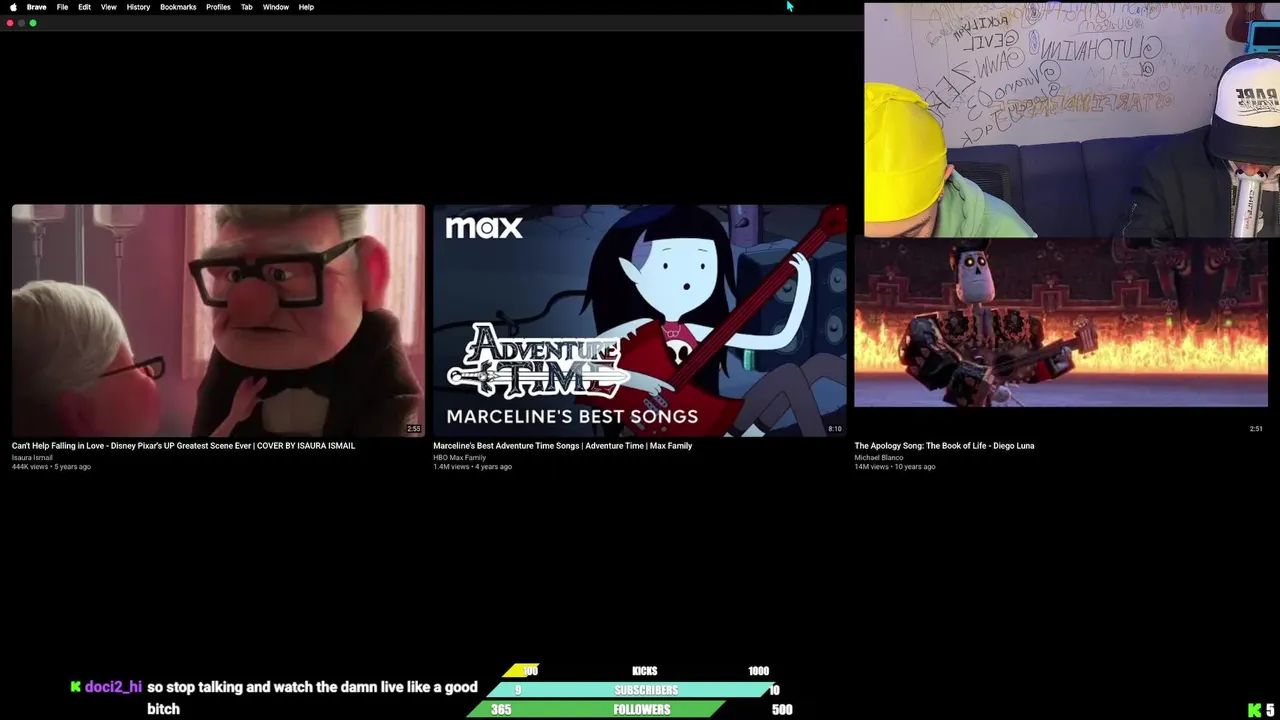
Task: Open the History menu
Action: point(138,7)
